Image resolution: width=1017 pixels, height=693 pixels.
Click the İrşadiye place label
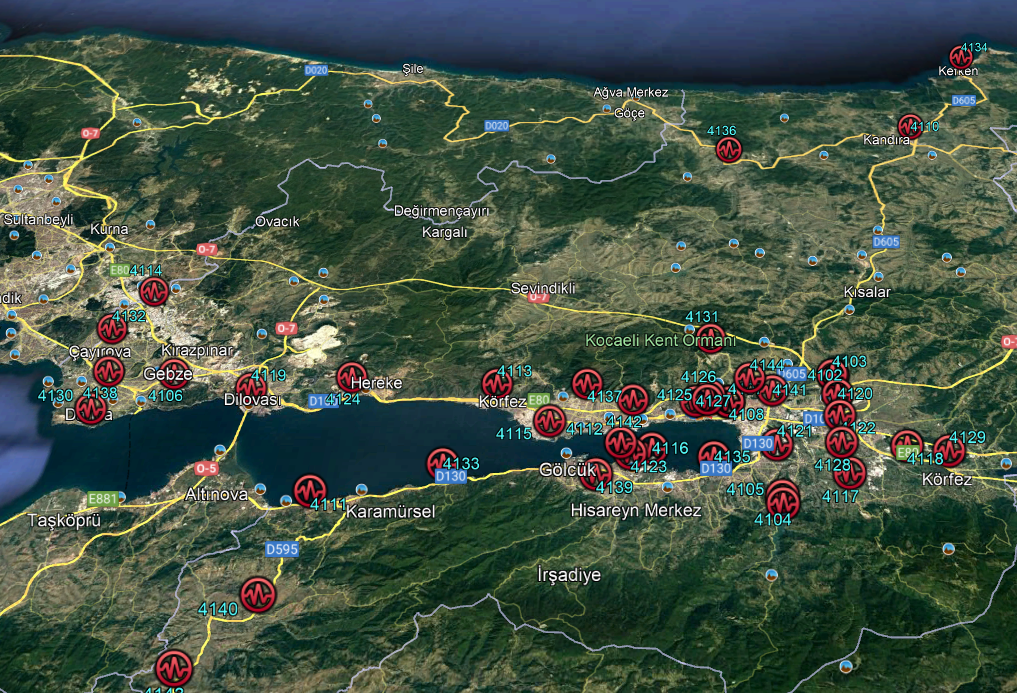point(568,575)
